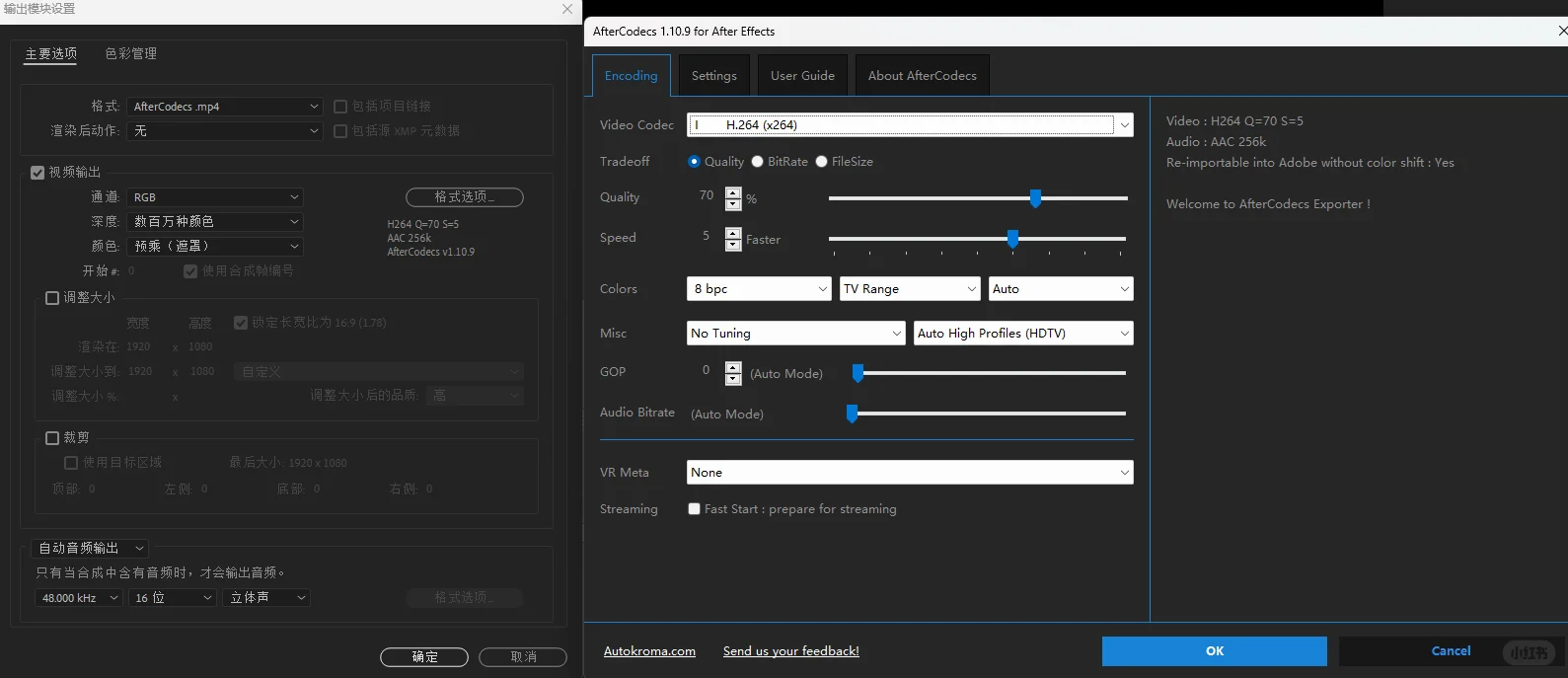Screen dimensions: 1568x678
Task: Increase the GOP value with the up spinner
Action: (733, 367)
